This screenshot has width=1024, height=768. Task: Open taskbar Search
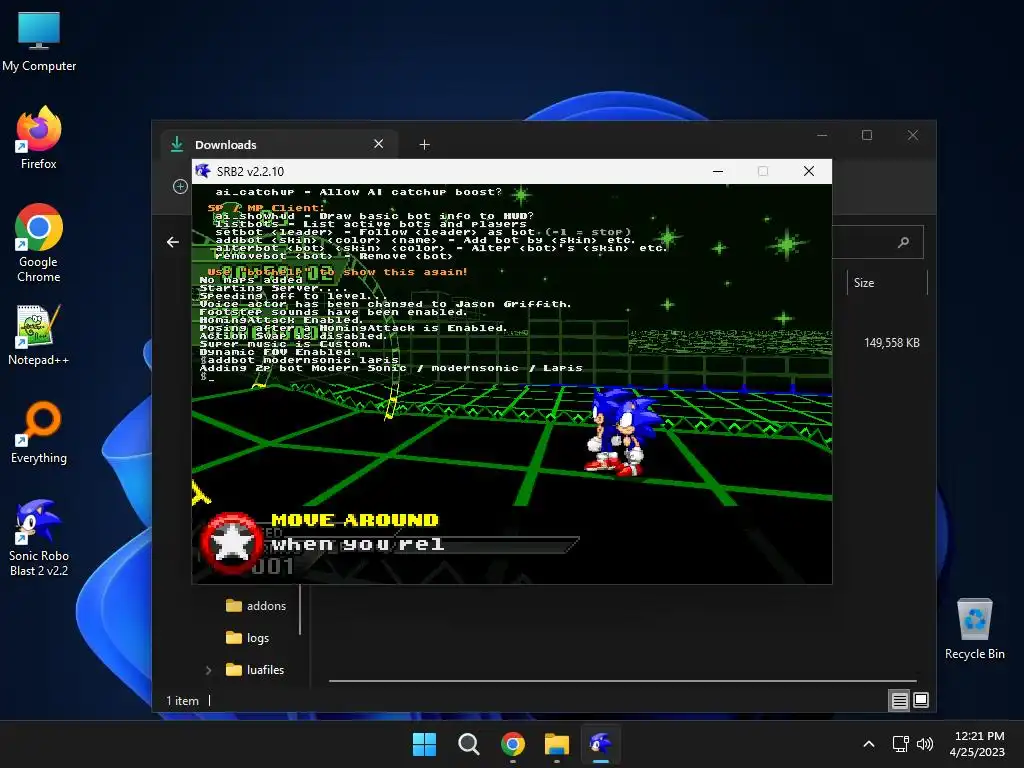click(468, 744)
